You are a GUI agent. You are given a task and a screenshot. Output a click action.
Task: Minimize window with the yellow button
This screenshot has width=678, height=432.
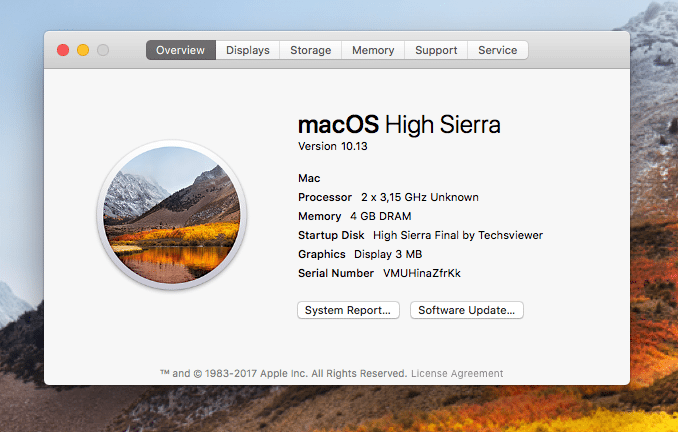pos(83,50)
